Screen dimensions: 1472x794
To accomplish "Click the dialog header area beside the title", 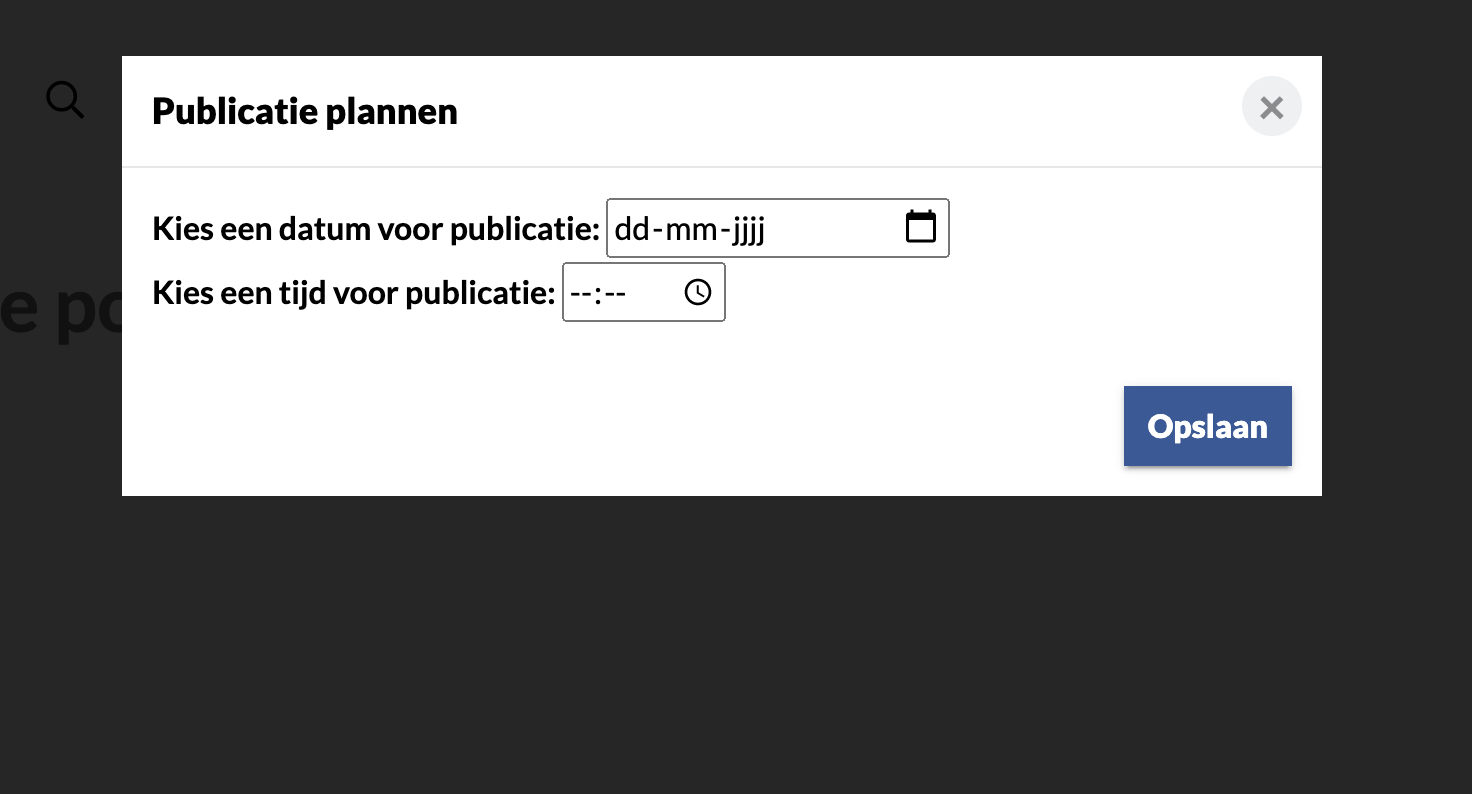I will pyautogui.click(x=850, y=111).
